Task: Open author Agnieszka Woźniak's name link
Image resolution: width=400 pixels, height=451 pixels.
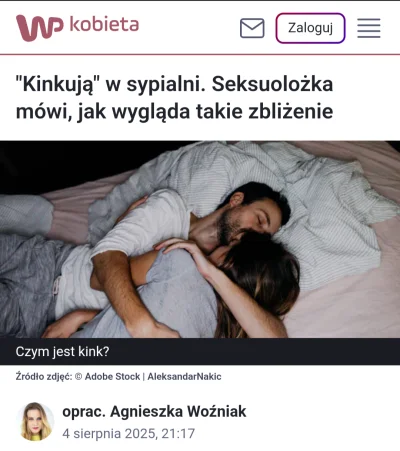Action: point(178,411)
